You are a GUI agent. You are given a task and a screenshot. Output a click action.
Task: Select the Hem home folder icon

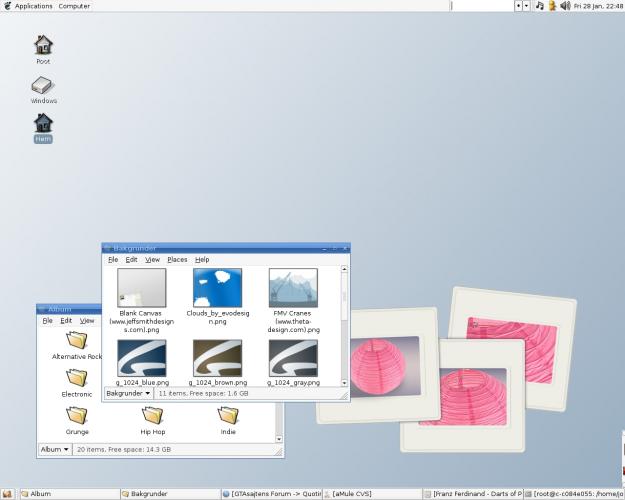[x=43, y=123]
